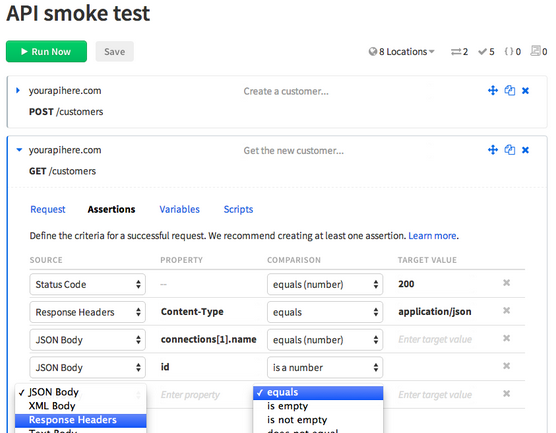
Task: Remove the Status Code assertion
Action: tap(506, 283)
